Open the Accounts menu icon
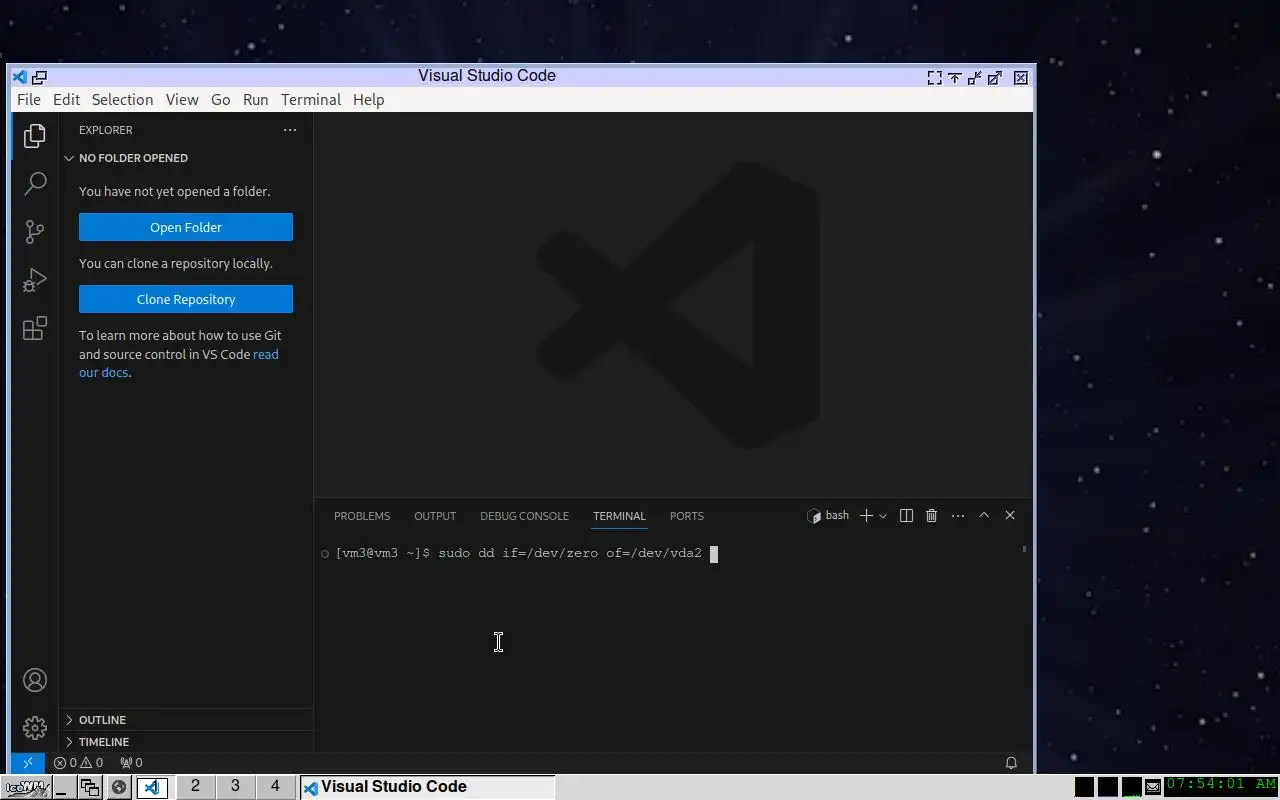 (x=35, y=680)
